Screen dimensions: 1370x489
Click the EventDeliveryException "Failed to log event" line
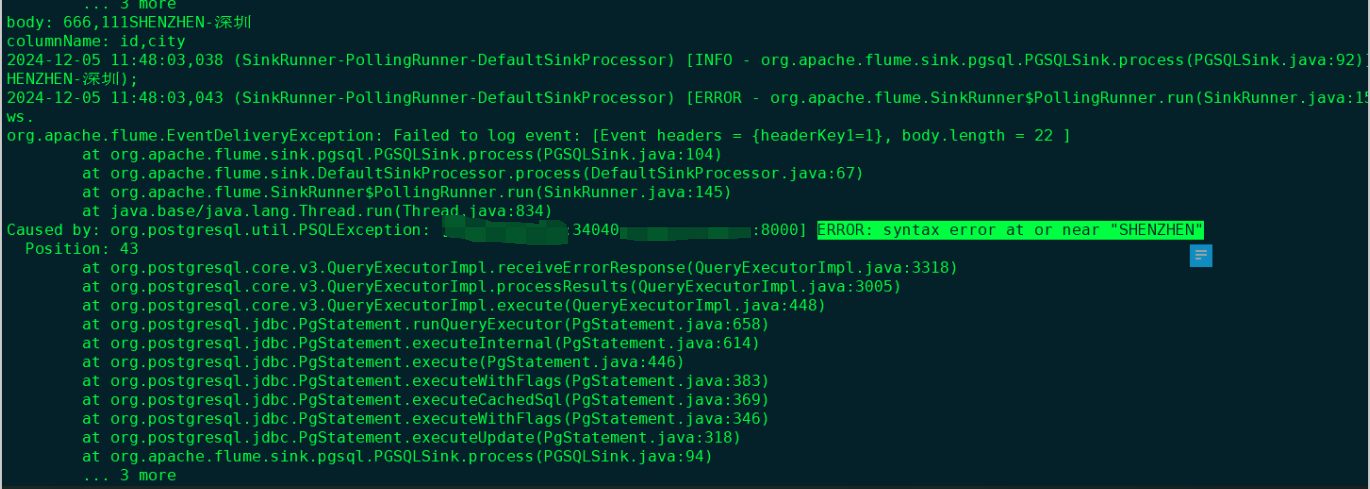(538, 135)
